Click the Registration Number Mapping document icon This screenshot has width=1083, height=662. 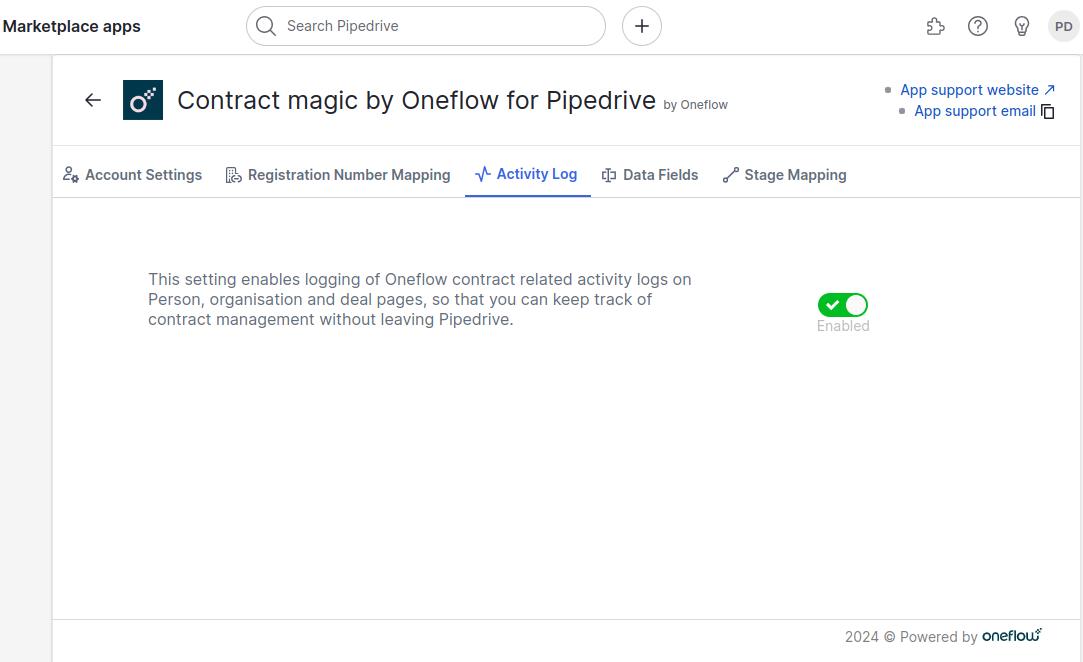(233, 174)
